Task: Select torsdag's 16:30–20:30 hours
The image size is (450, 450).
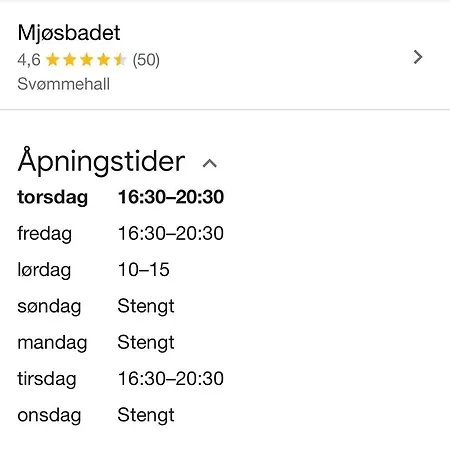Action: (171, 197)
